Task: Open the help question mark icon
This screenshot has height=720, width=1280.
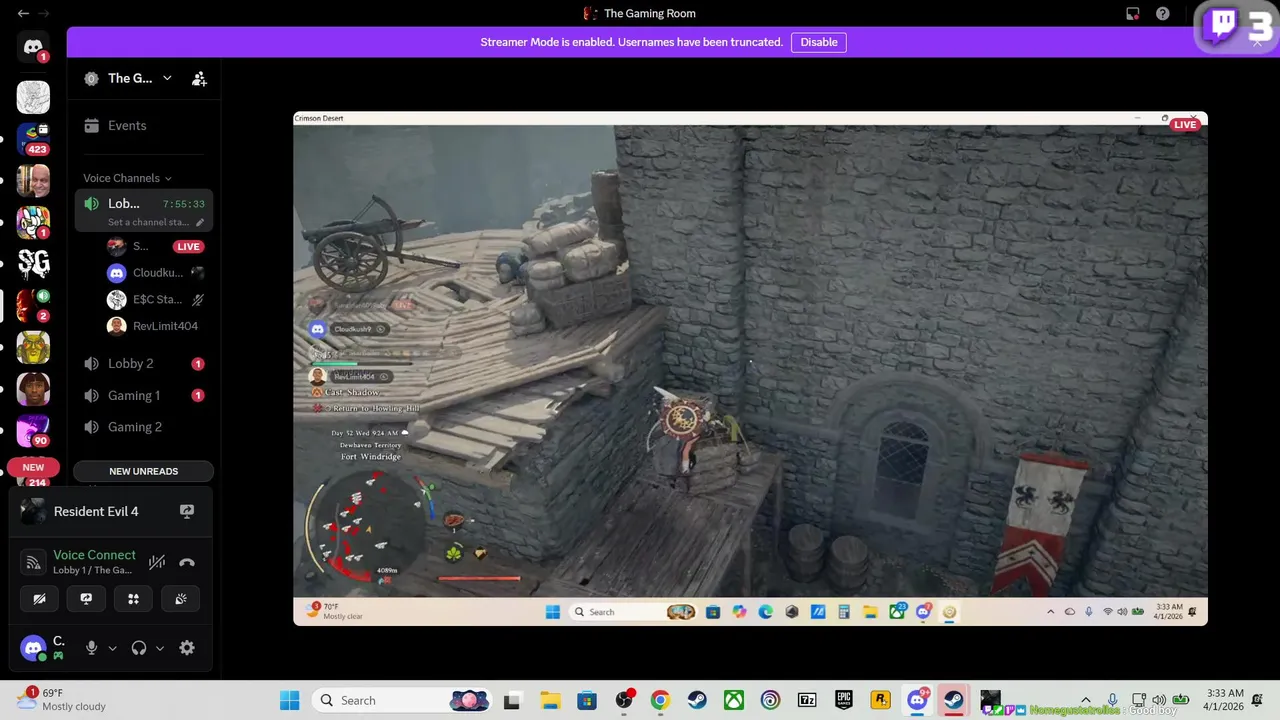Action: point(1163,14)
